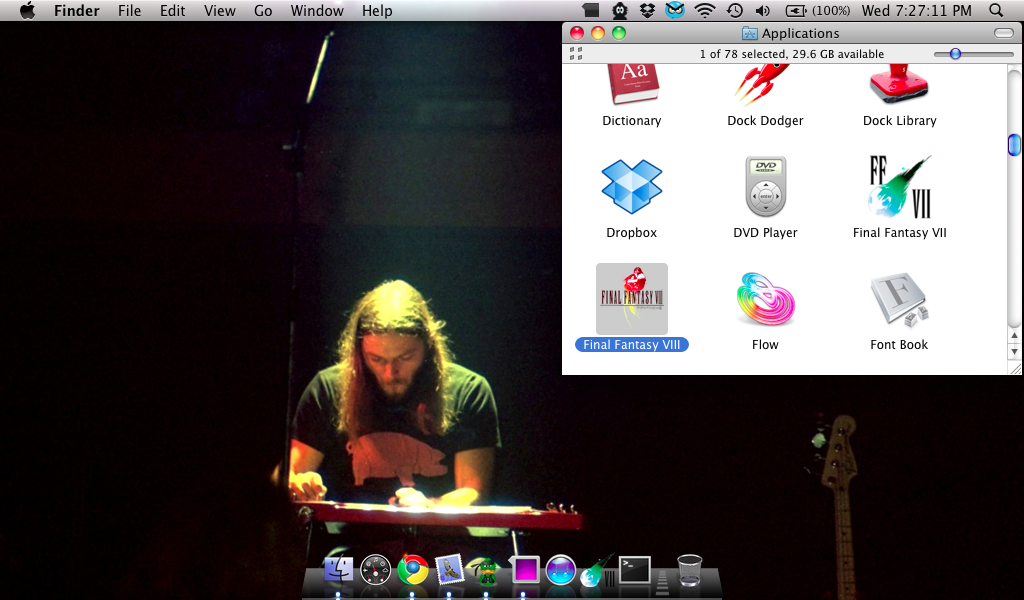
Task: Click the 'Final Fantasy VIII' label
Action: coord(632,345)
